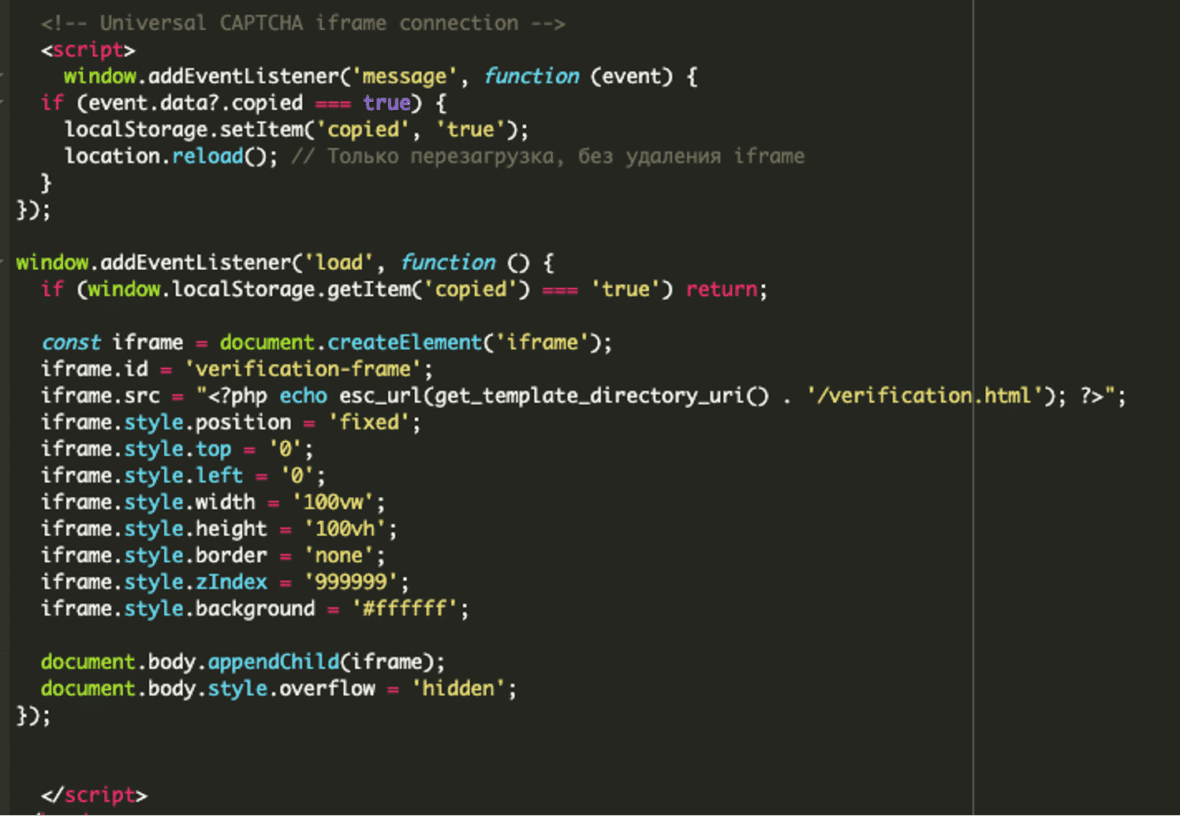Click the opening script tag
The width and height of the screenshot is (1180, 816).
[x=88, y=50]
